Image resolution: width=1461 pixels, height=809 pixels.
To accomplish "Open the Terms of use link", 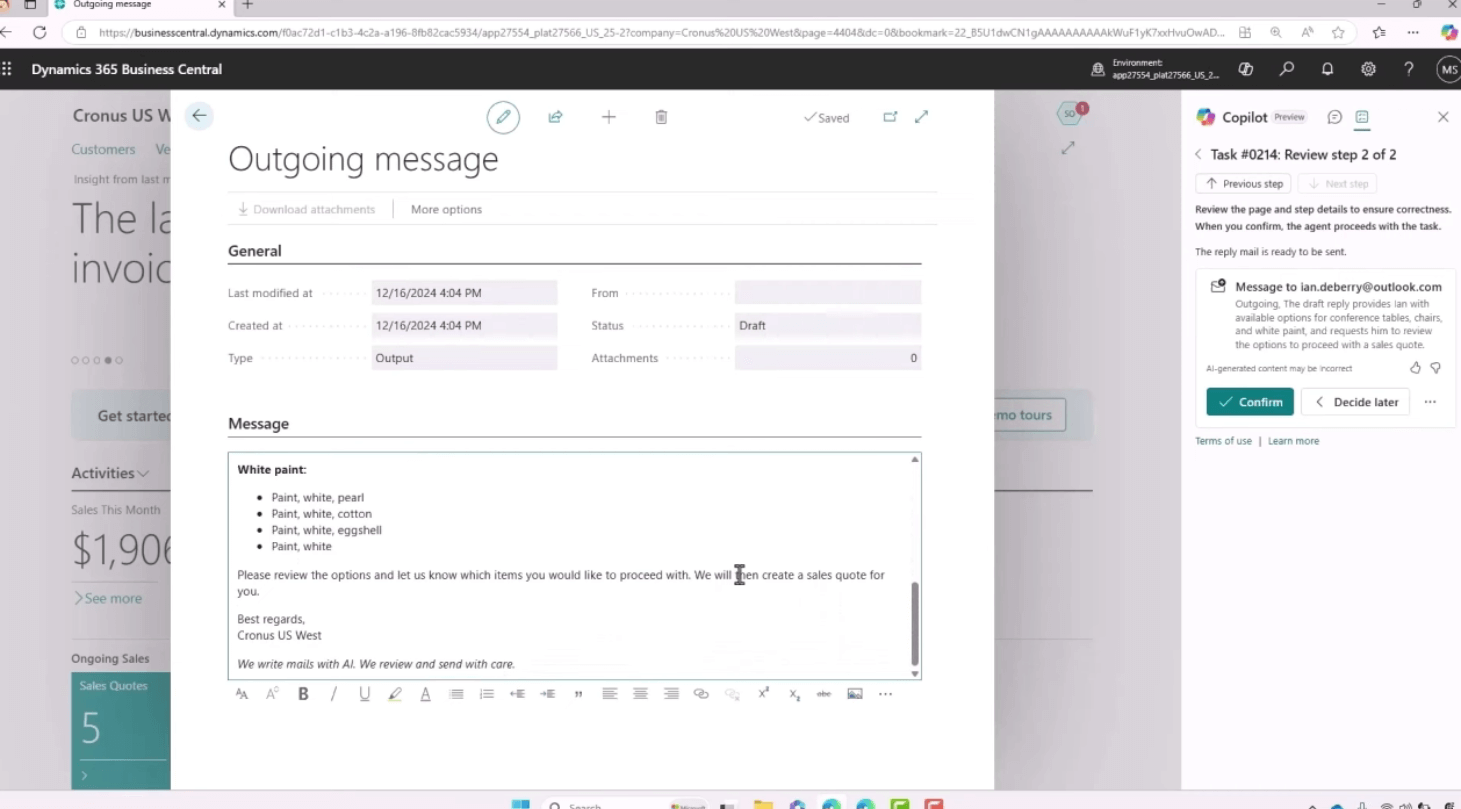I will [1223, 441].
